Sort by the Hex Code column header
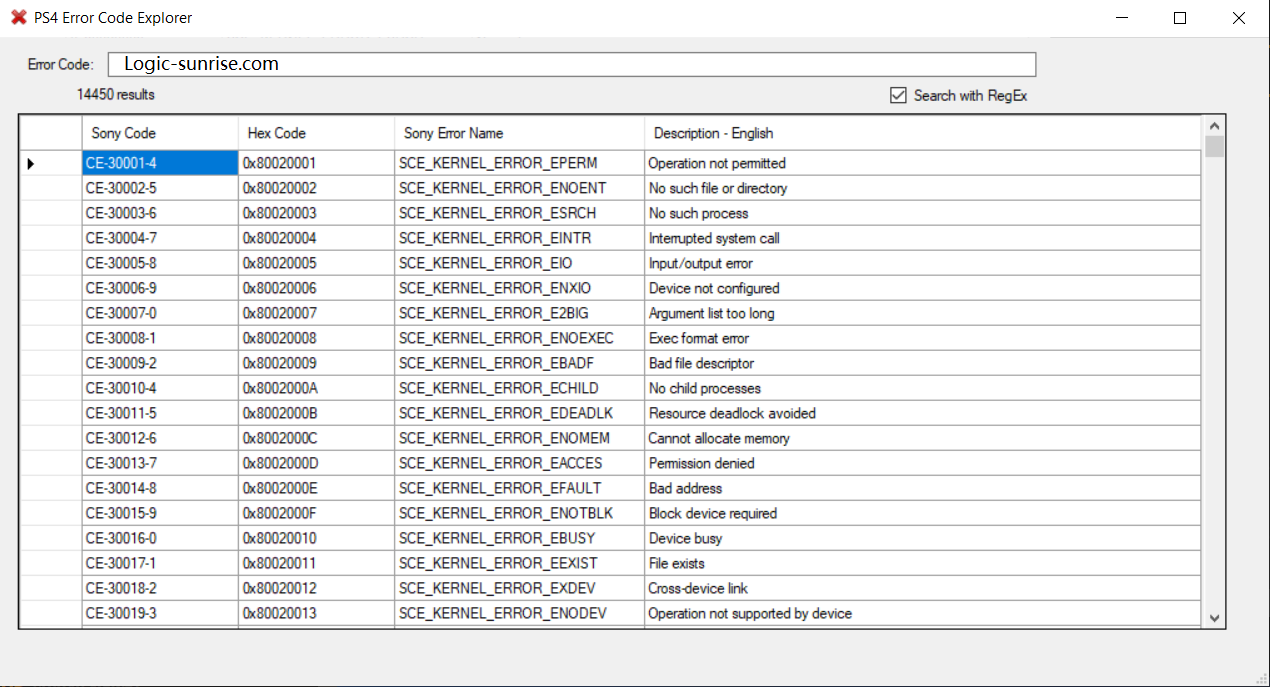This screenshot has height=687, width=1270. point(316,133)
